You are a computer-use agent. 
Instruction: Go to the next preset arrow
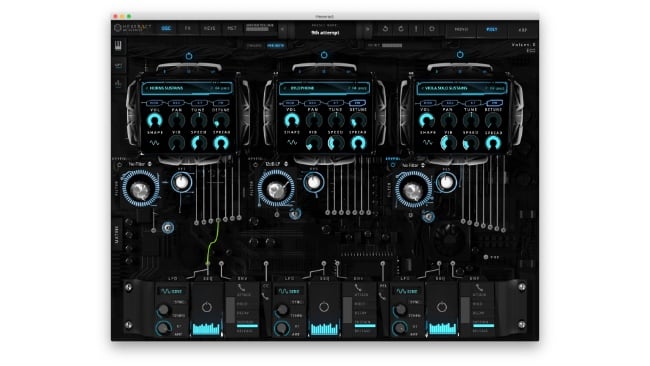(367, 29)
